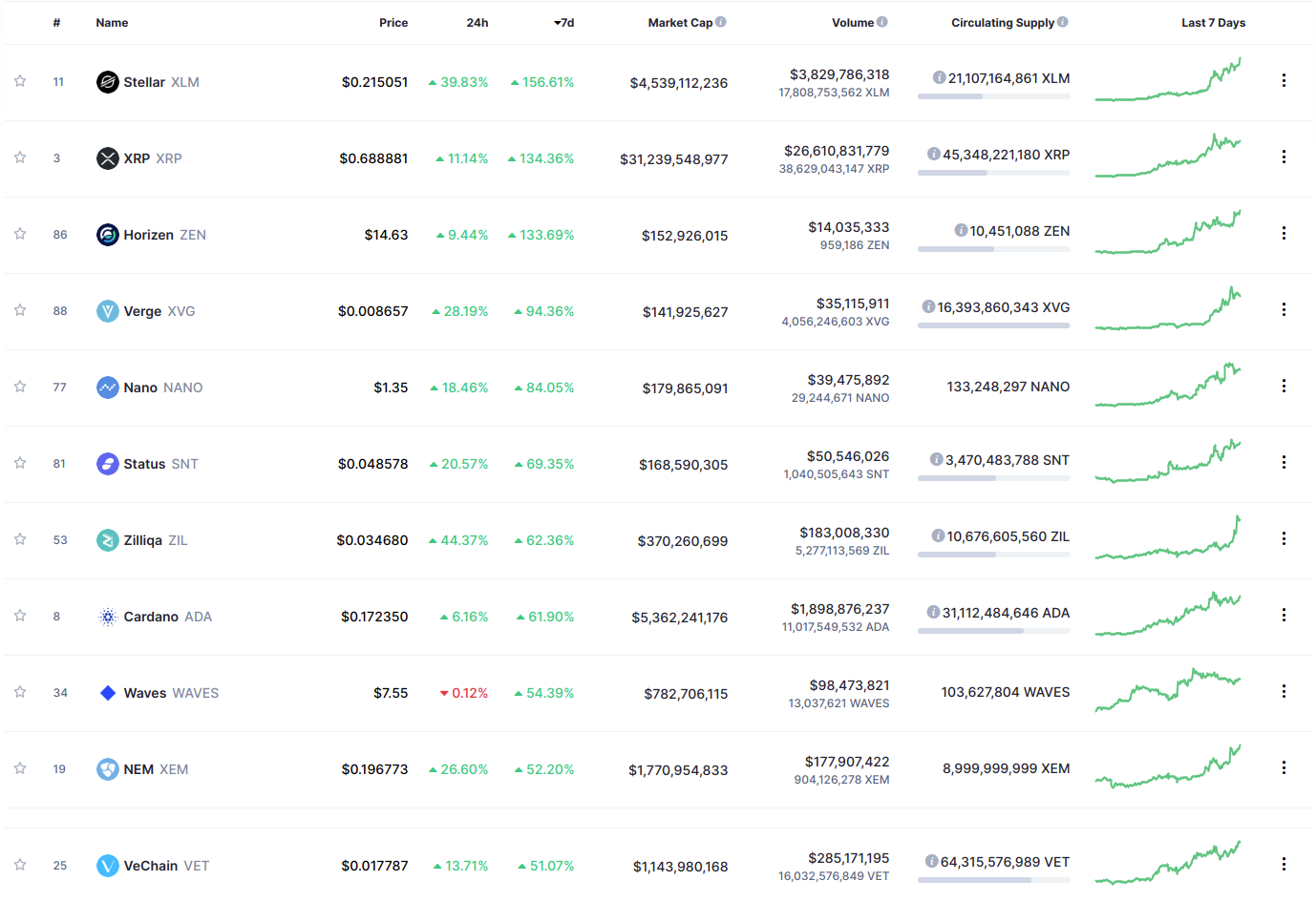Click the Circulating Supply info icon

tap(1063, 22)
